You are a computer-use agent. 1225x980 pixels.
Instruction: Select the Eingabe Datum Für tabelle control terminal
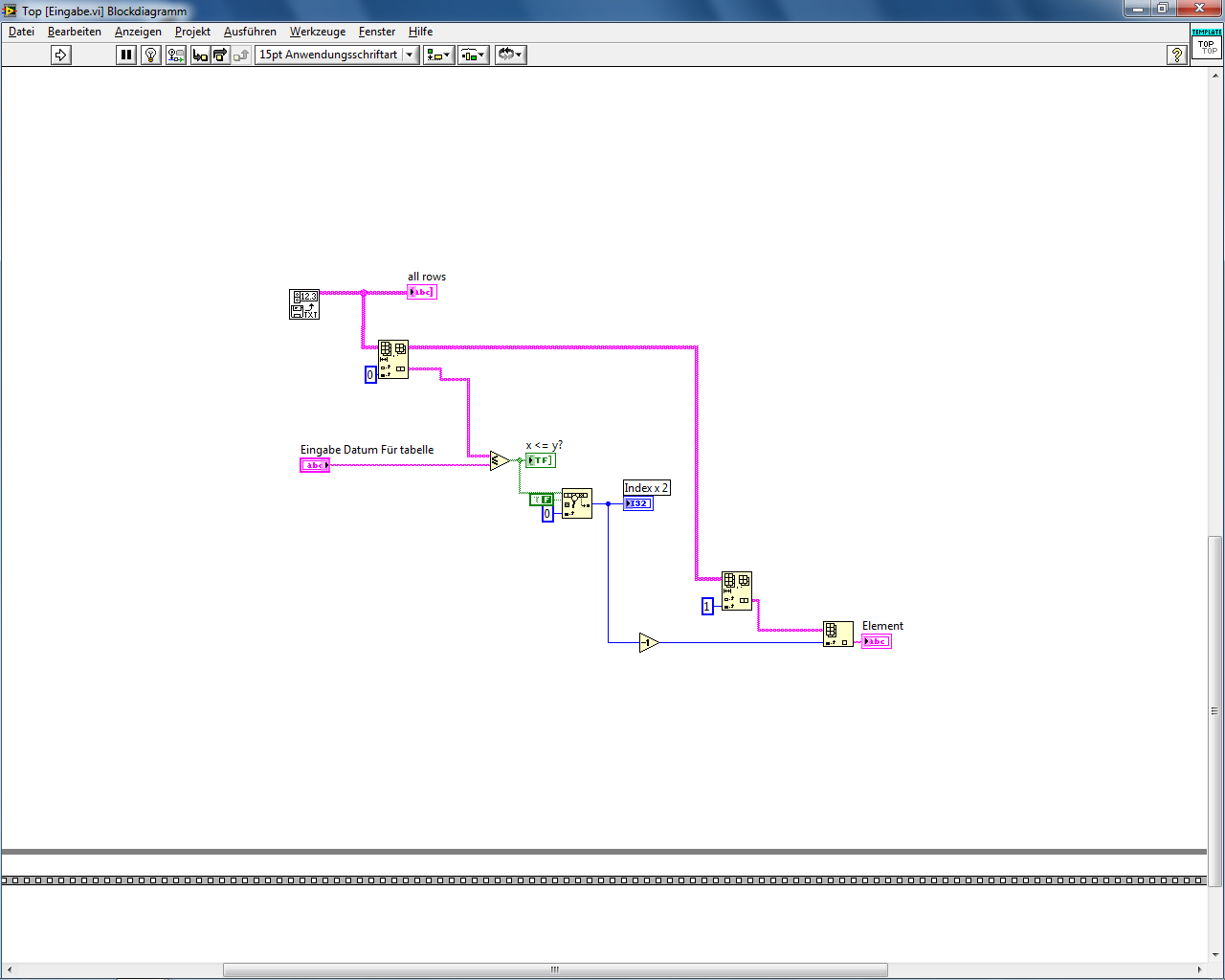tap(315, 465)
